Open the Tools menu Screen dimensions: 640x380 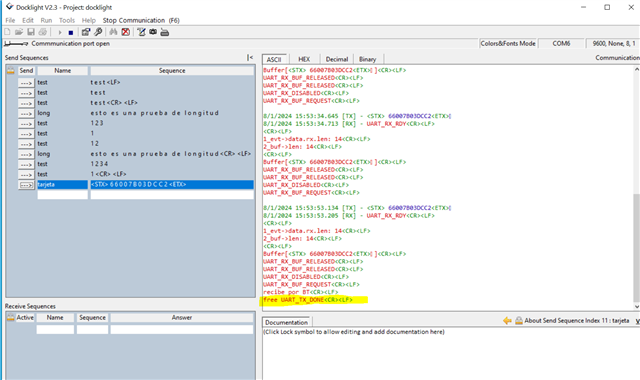67,20
